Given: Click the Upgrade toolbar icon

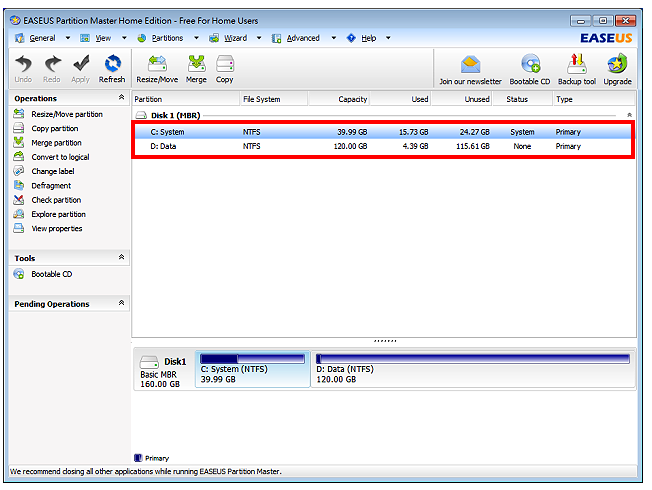Looking at the screenshot, I should click(617, 64).
